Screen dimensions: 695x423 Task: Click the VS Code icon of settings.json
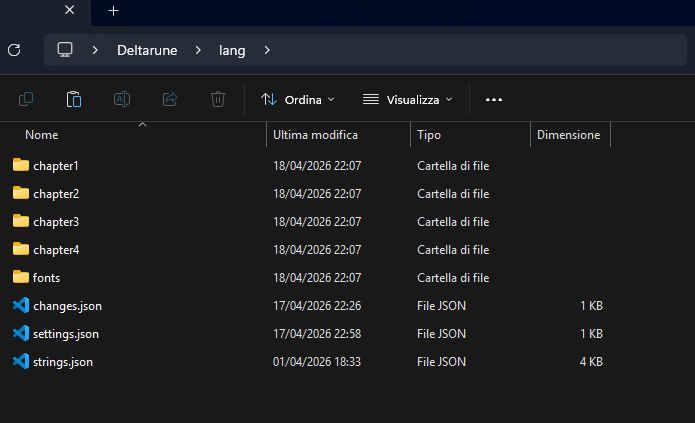click(x=21, y=333)
